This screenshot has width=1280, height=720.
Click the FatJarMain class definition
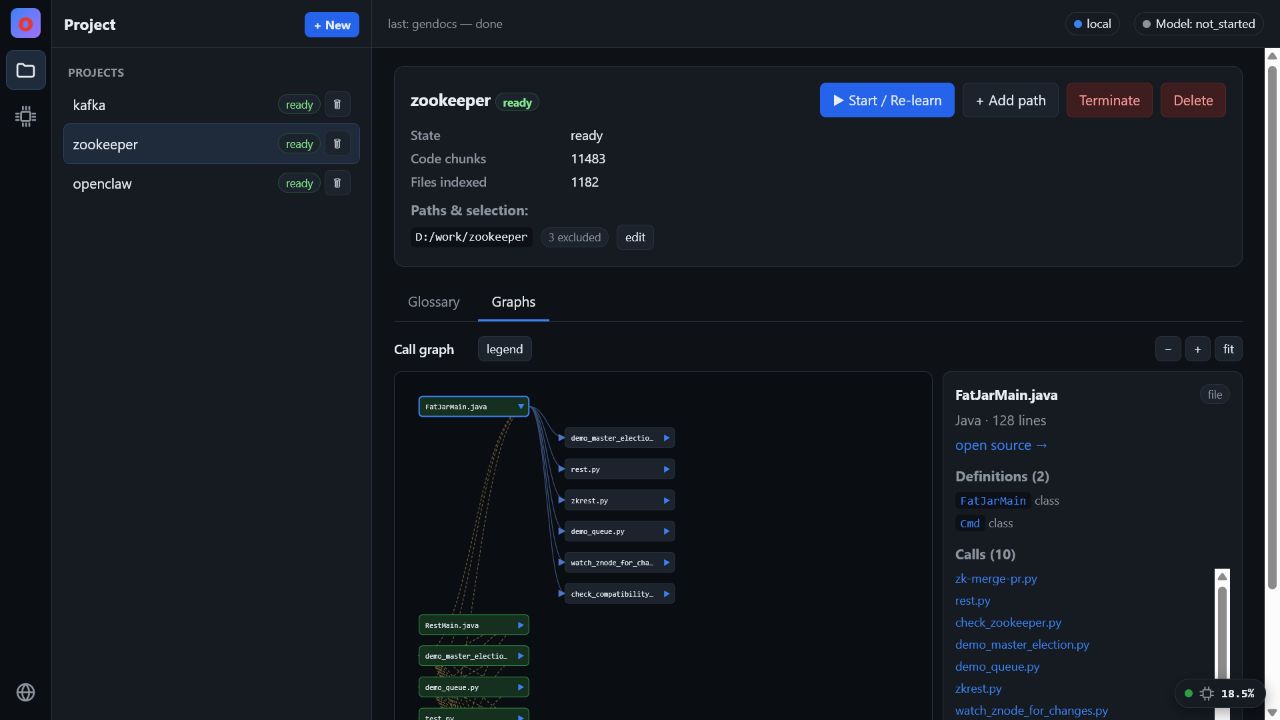993,501
